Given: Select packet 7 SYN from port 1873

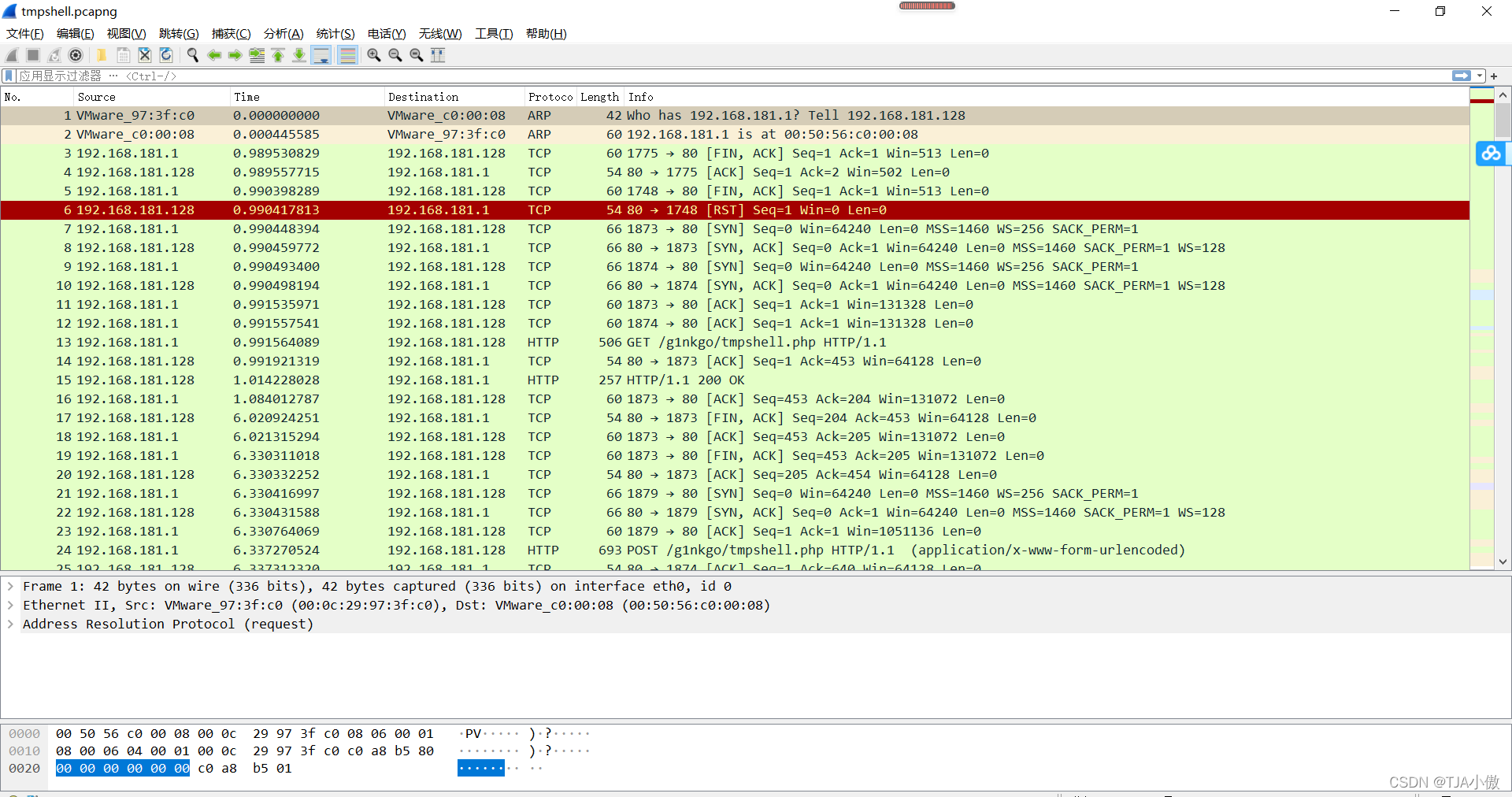Looking at the screenshot, I should pyautogui.click(x=735, y=229).
